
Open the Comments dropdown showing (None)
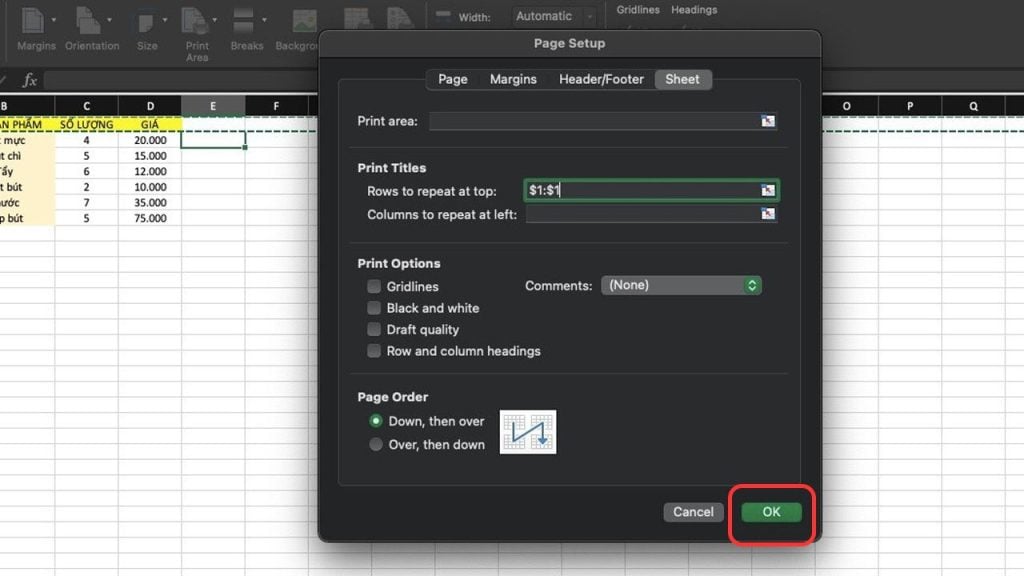coord(681,285)
